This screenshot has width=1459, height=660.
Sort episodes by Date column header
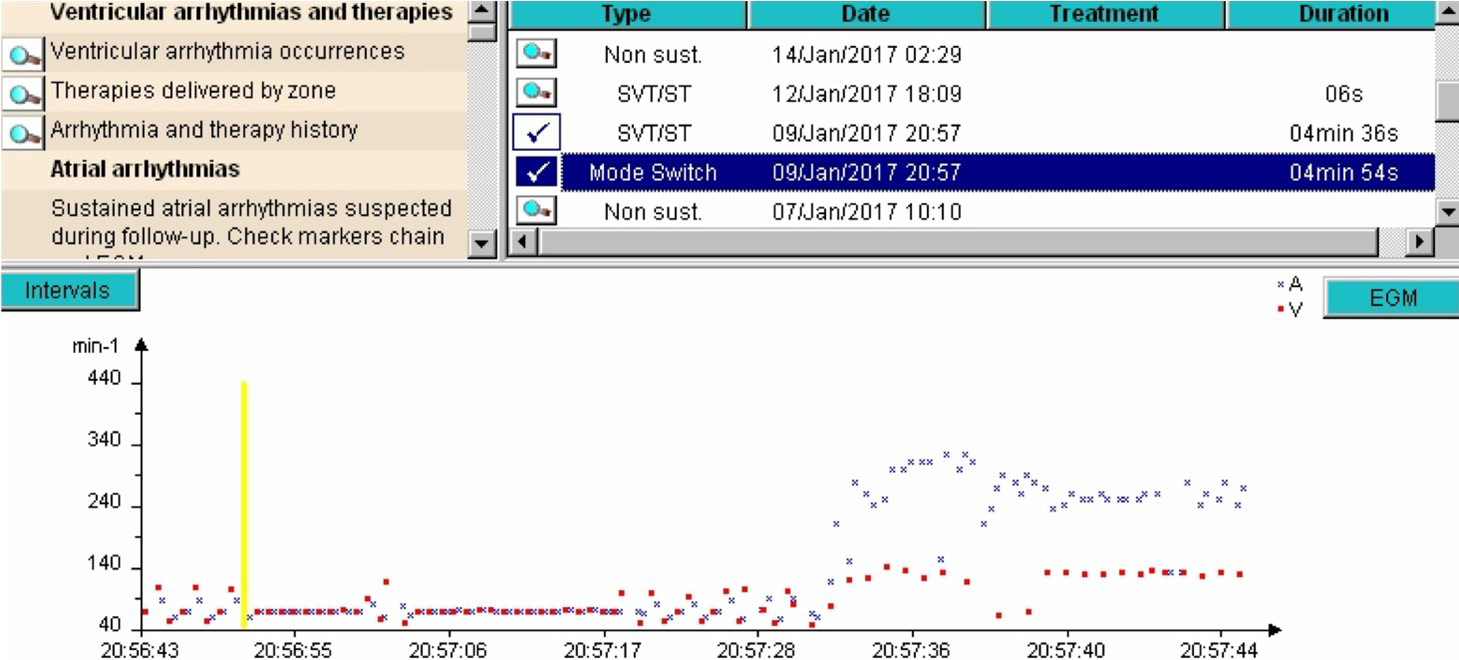coord(866,14)
